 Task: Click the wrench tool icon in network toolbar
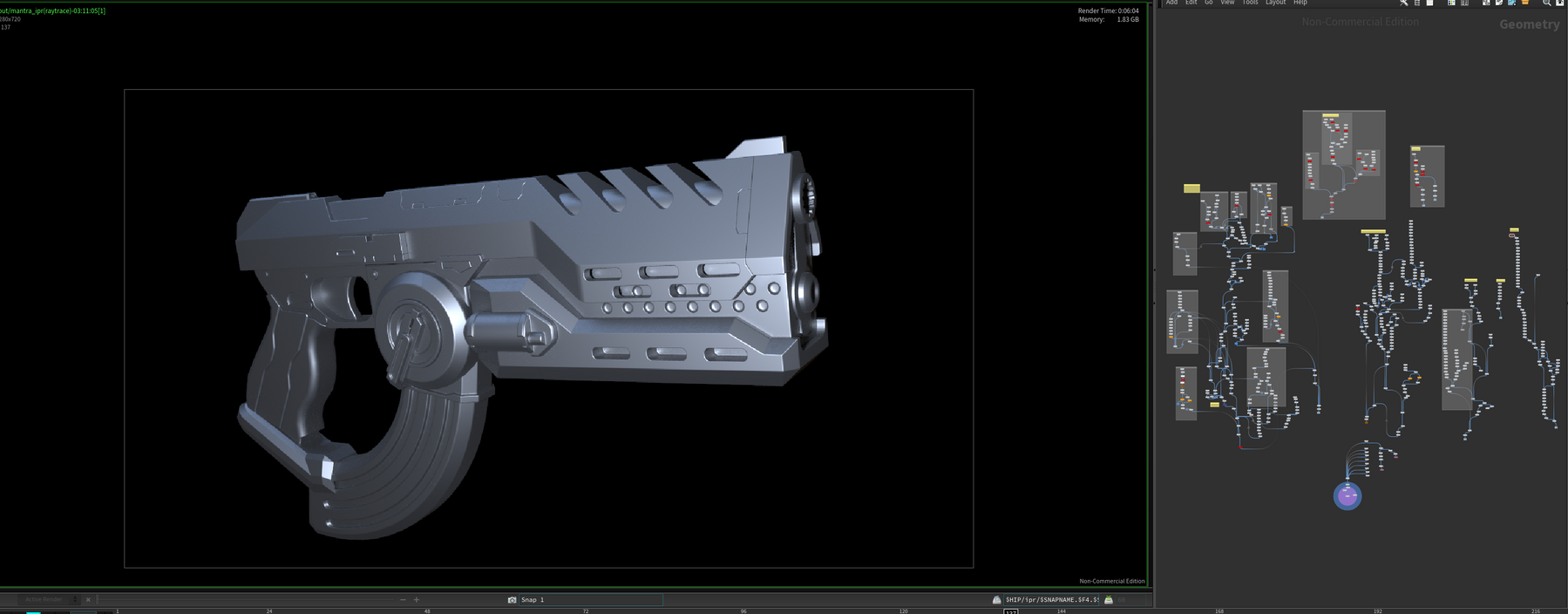(x=1404, y=3)
